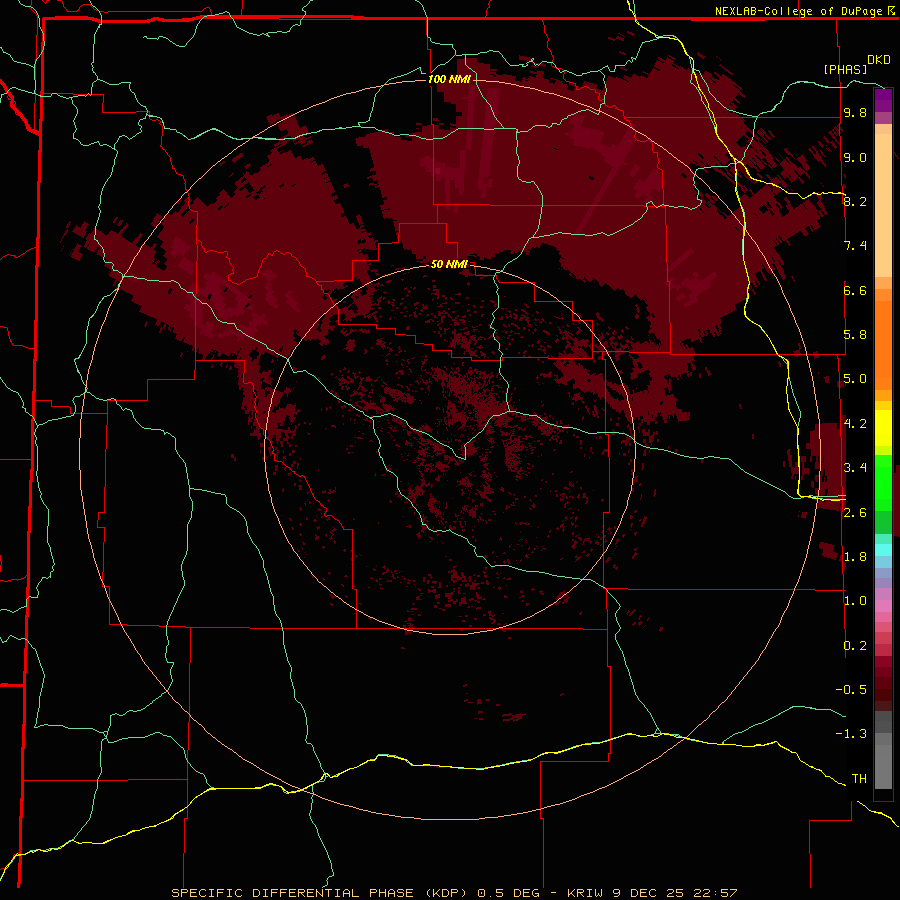The width and height of the screenshot is (900, 900).
Task: Select the 2.6 scale value
Action: pos(855,513)
